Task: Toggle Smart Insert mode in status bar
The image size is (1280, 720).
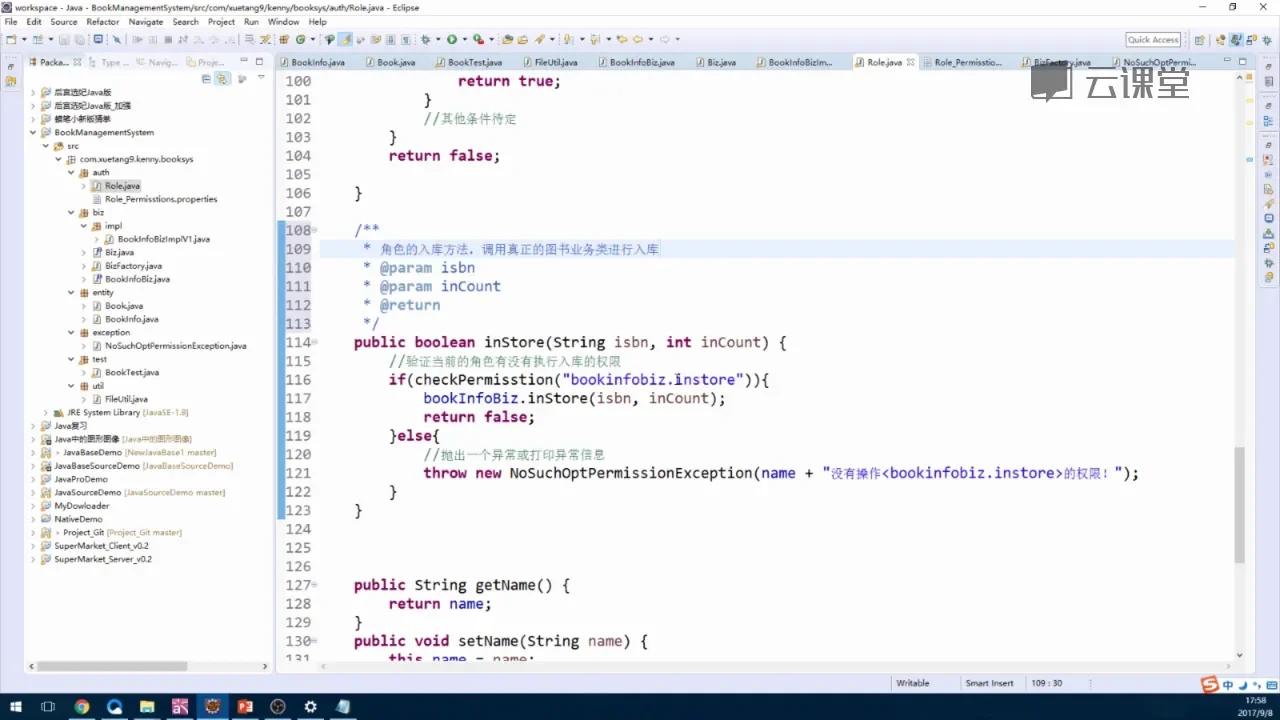Action: point(988,682)
